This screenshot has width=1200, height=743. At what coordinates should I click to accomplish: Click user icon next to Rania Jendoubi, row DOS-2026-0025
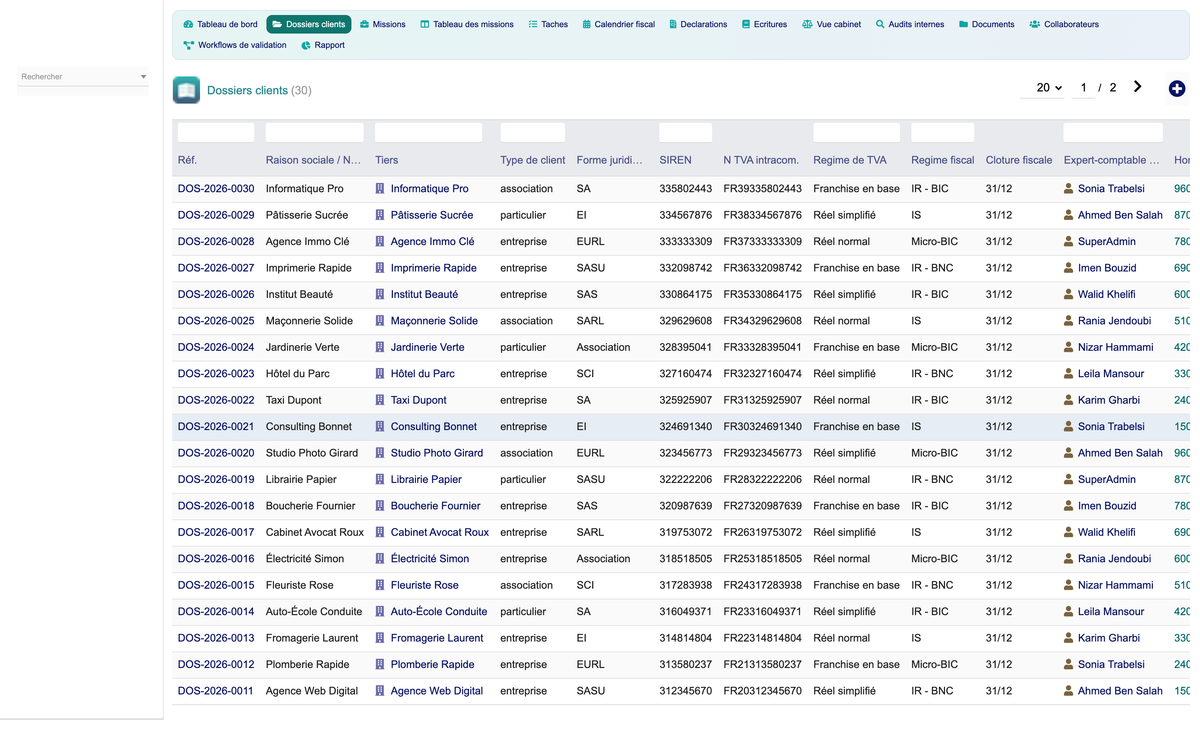1069,321
